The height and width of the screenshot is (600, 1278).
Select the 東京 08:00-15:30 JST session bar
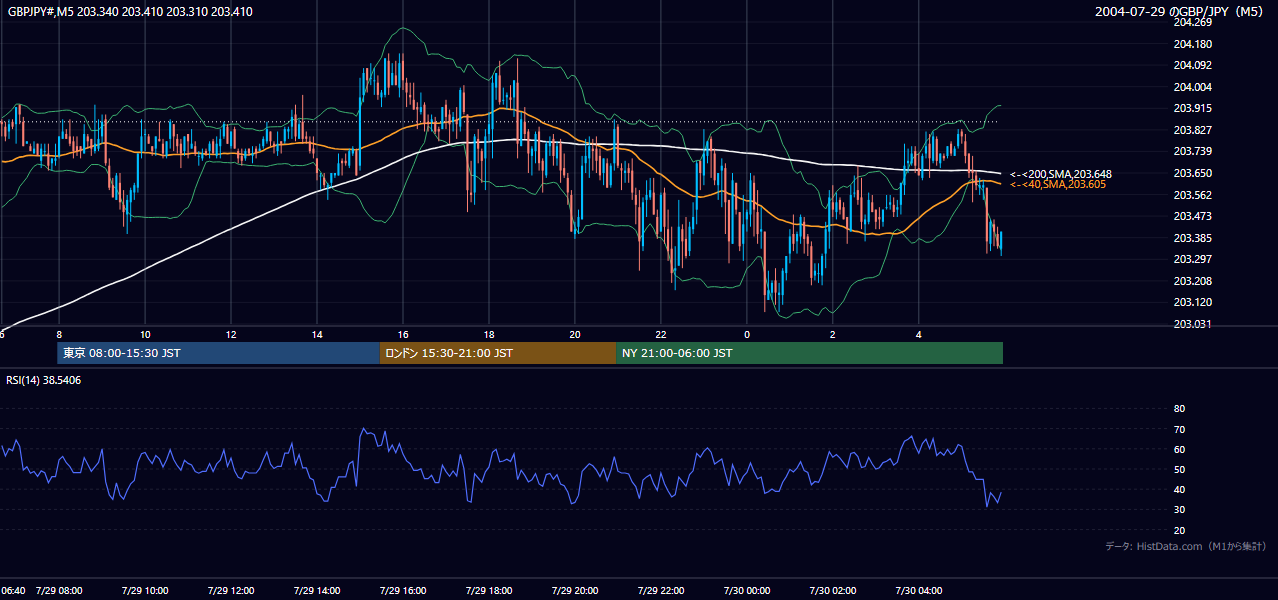(x=218, y=353)
